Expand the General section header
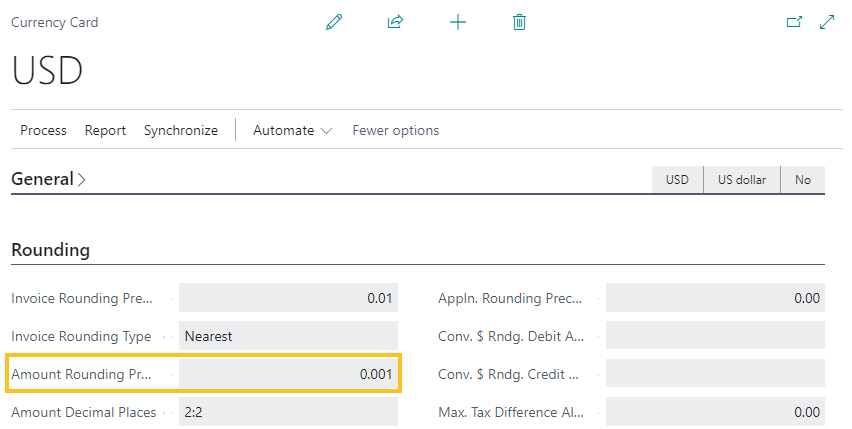Screen dimensions: 852x429 click(x=48, y=179)
